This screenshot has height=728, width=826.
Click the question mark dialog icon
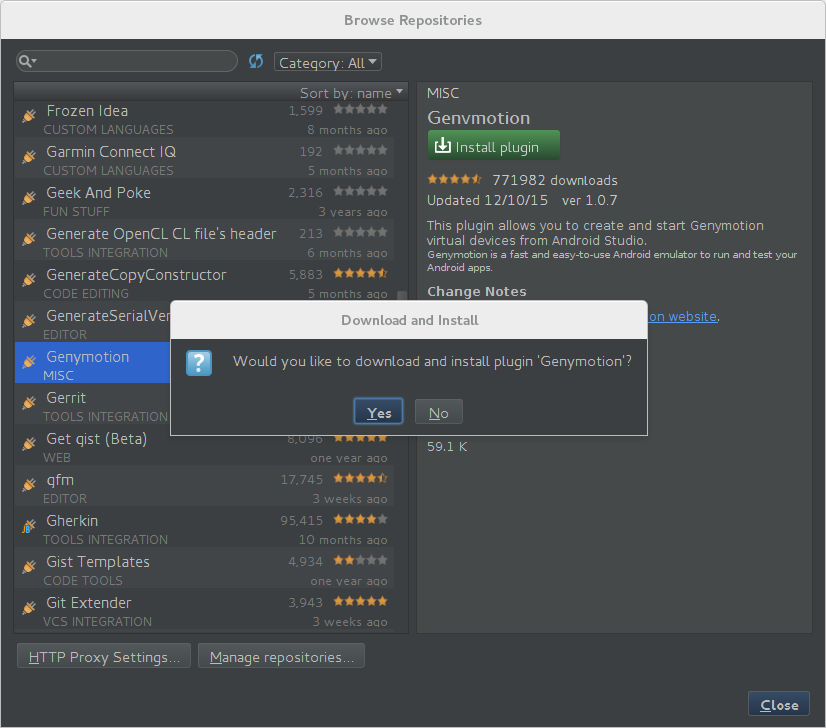pos(199,362)
